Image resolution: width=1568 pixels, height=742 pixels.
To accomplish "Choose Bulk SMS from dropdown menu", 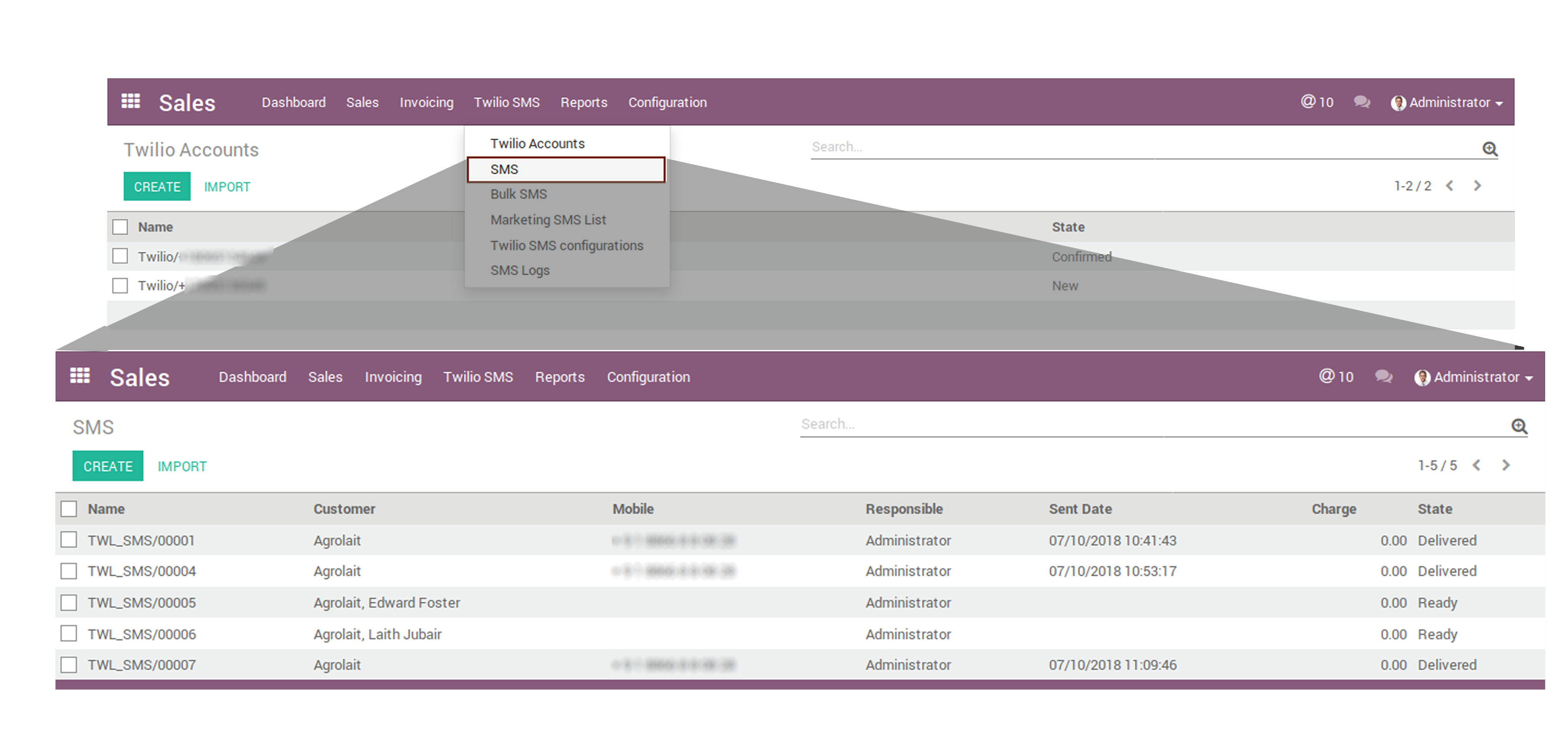I will [519, 194].
